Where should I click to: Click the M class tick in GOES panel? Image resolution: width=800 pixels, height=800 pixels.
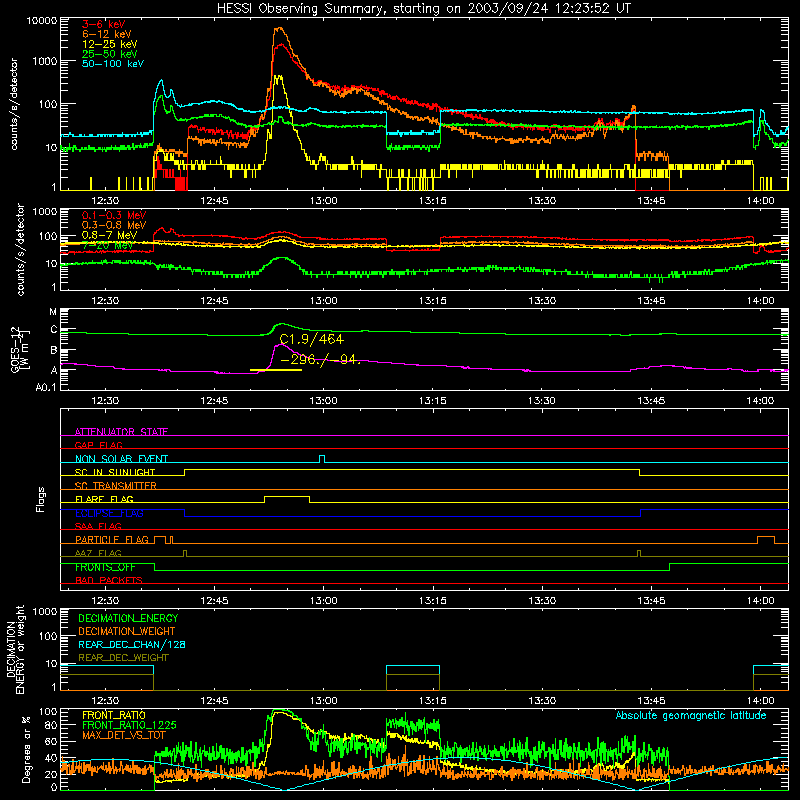(x=53, y=312)
